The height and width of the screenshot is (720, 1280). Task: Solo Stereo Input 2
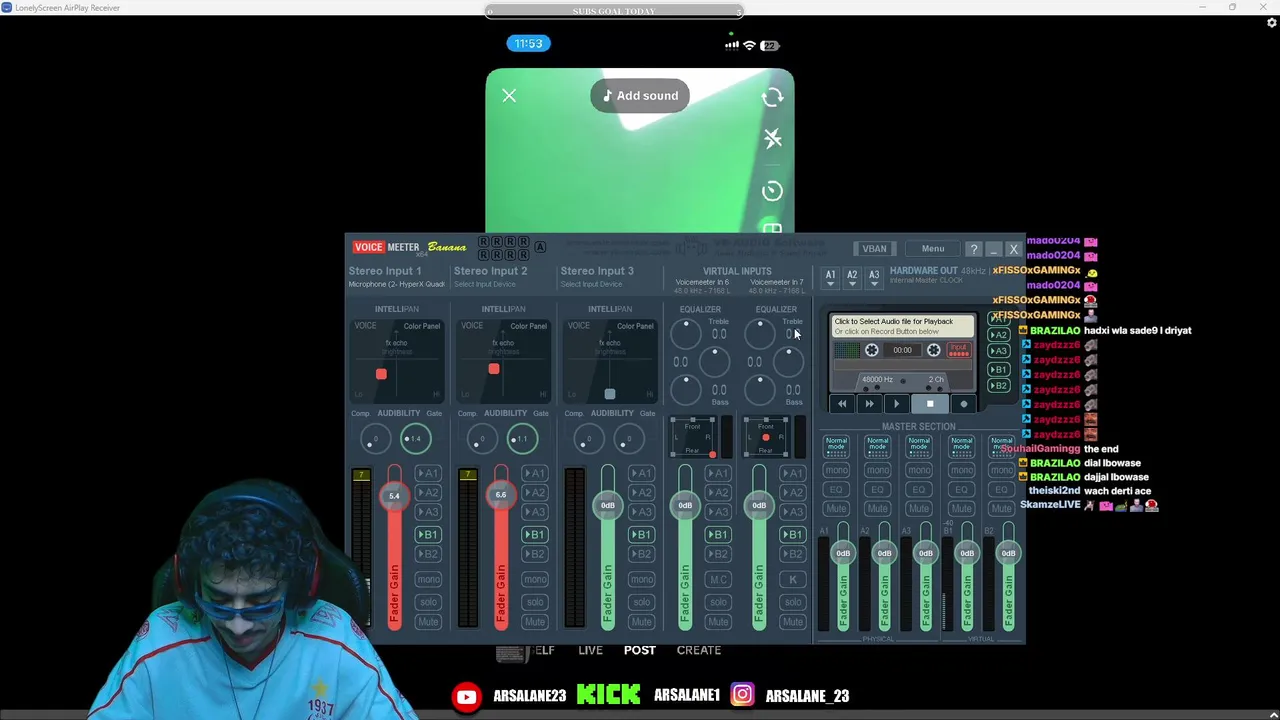(535, 602)
